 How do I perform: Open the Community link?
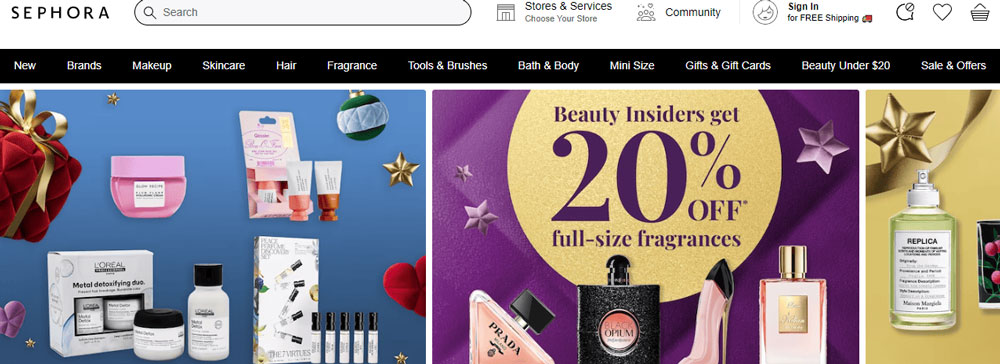pos(693,12)
